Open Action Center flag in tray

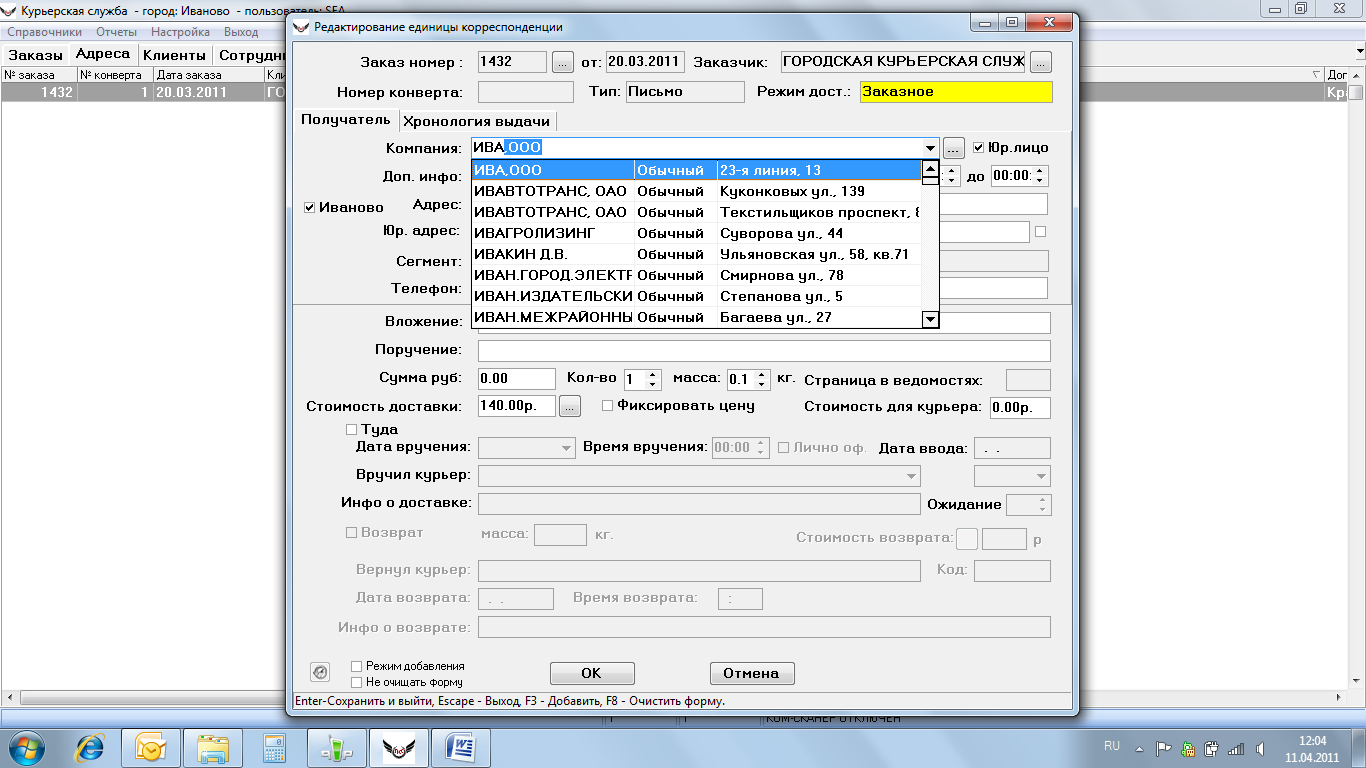click(x=1164, y=747)
